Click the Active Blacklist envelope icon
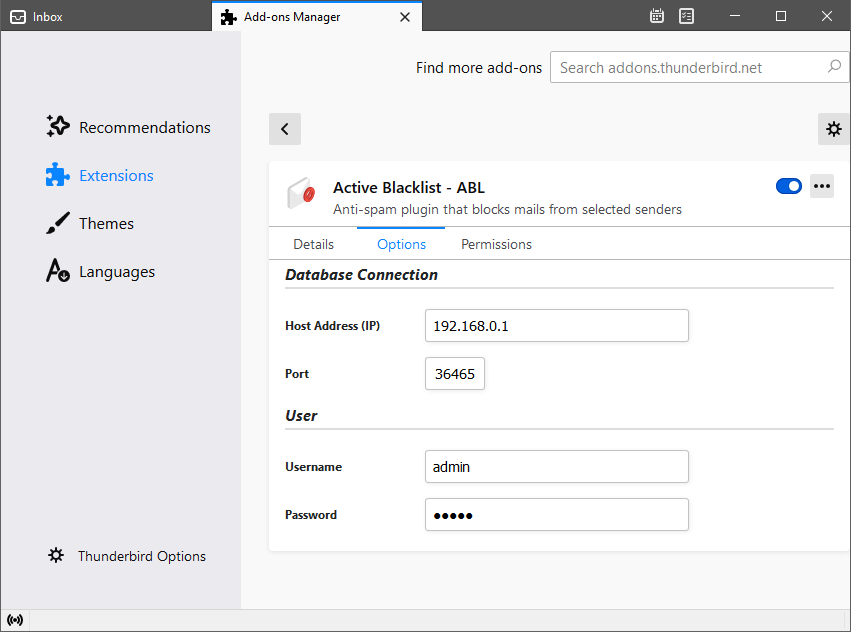 point(301,193)
